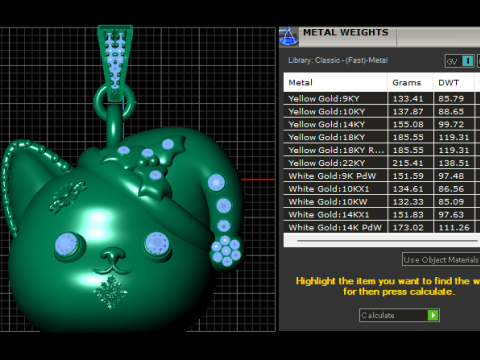The width and height of the screenshot is (480, 360).
Task: Select the Yellow Gold:10KY row
Action: [x=382, y=111]
